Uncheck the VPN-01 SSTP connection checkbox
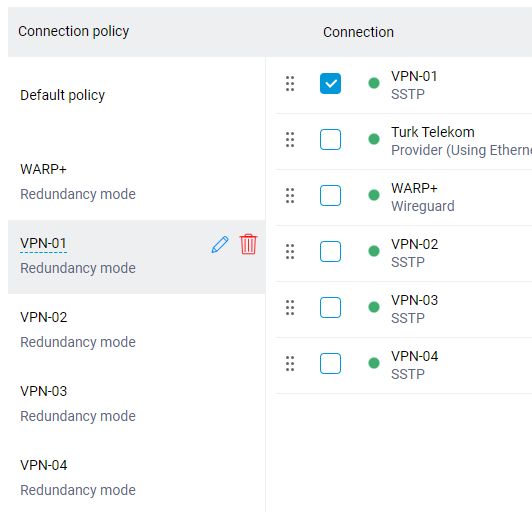 330,83
